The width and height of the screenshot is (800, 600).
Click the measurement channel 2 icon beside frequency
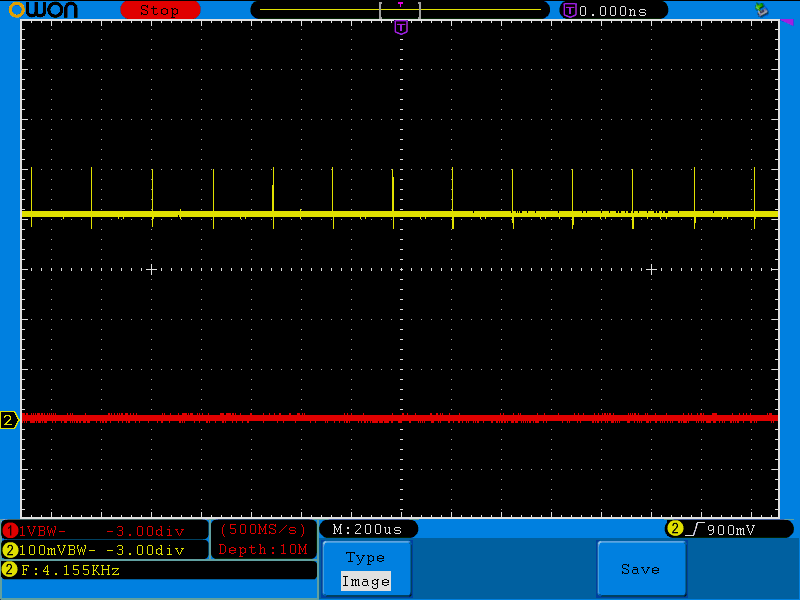coord(10,569)
